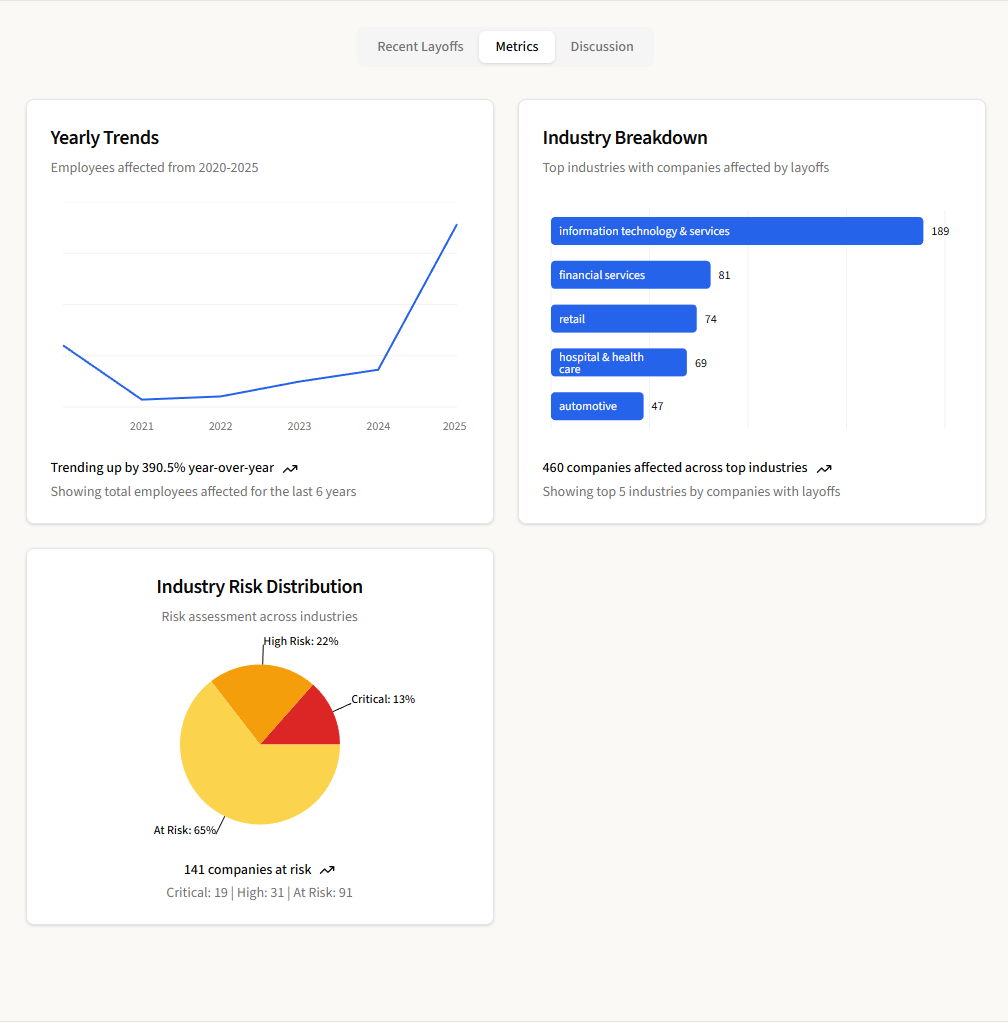Switch to the Recent Layoffs tab

point(419,46)
